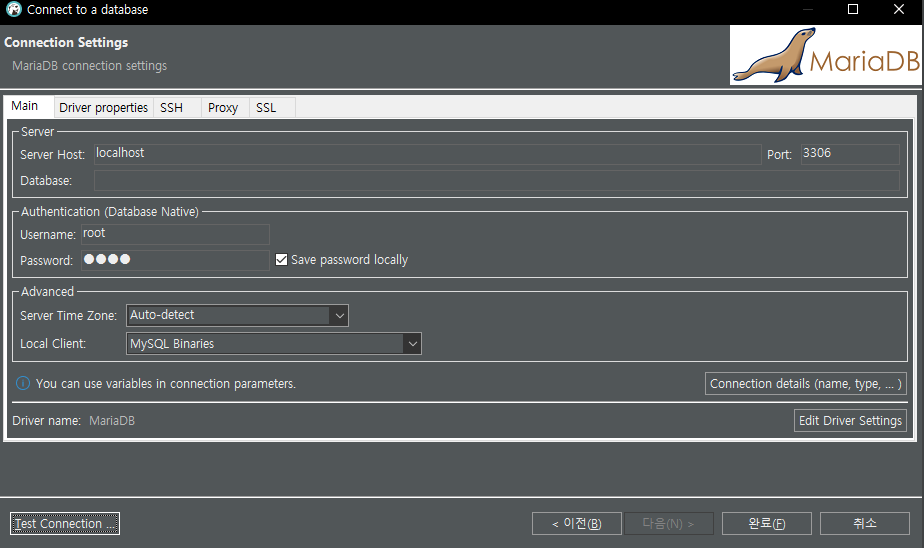Click the MariaDB seal logo
The image size is (924, 548).
click(x=825, y=55)
